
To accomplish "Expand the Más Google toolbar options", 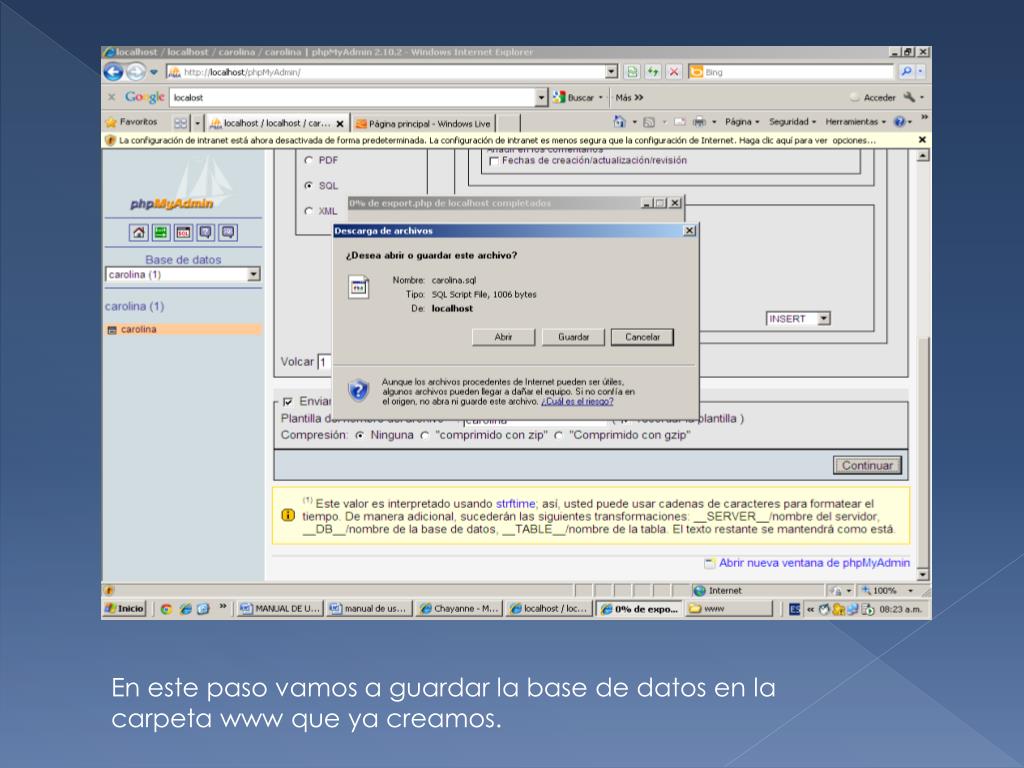I will coord(629,97).
